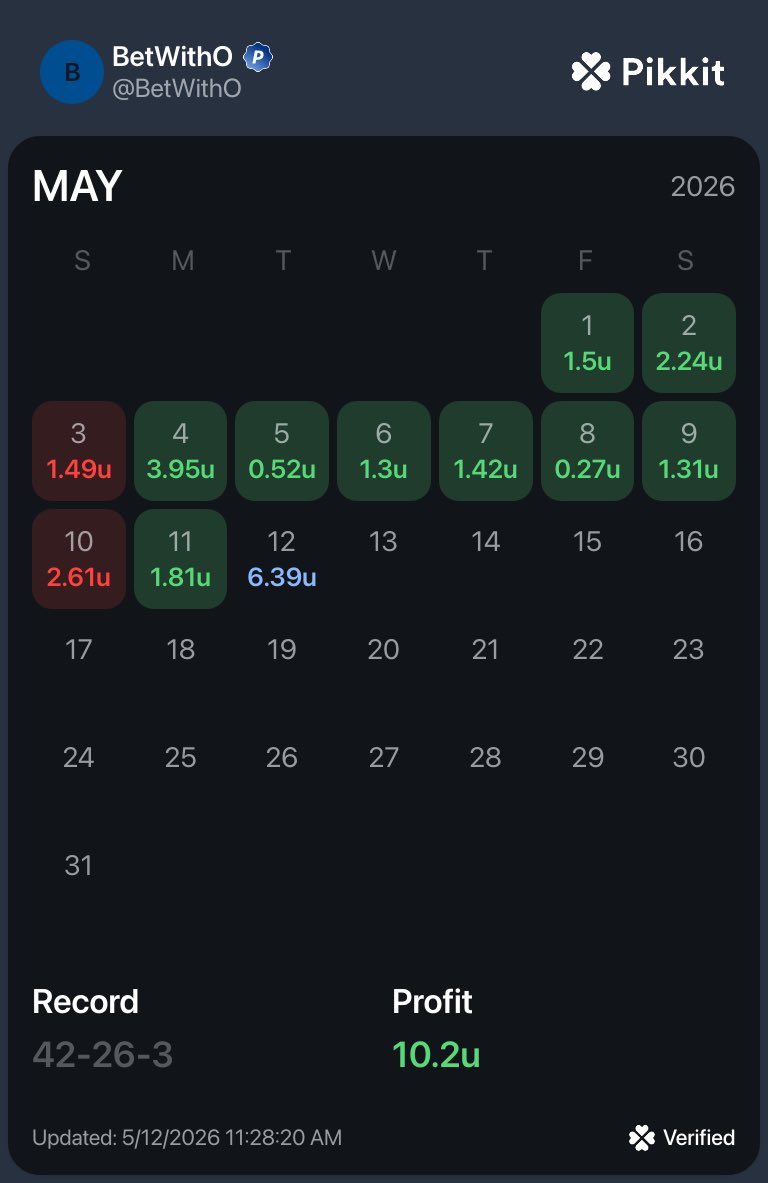Click the Updated timestamp text
The image size is (768, 1183).
(187, 1138)
